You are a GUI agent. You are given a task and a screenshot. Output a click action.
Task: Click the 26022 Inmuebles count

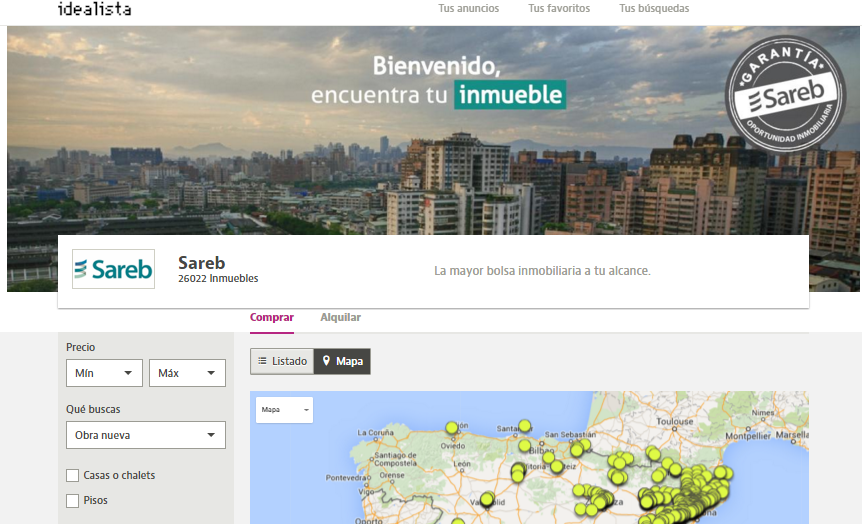click(x=218, y=278)
